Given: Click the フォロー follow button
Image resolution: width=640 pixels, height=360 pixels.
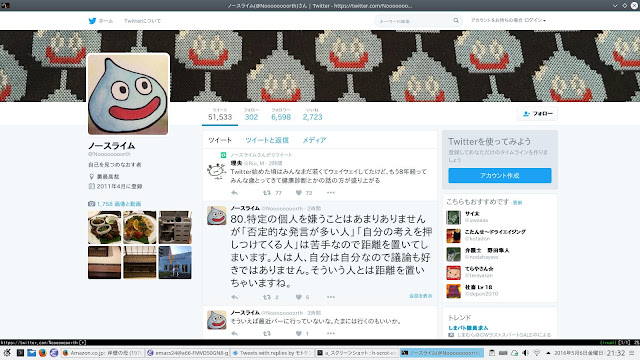Looking at the screenshot, I should point(538,114).
